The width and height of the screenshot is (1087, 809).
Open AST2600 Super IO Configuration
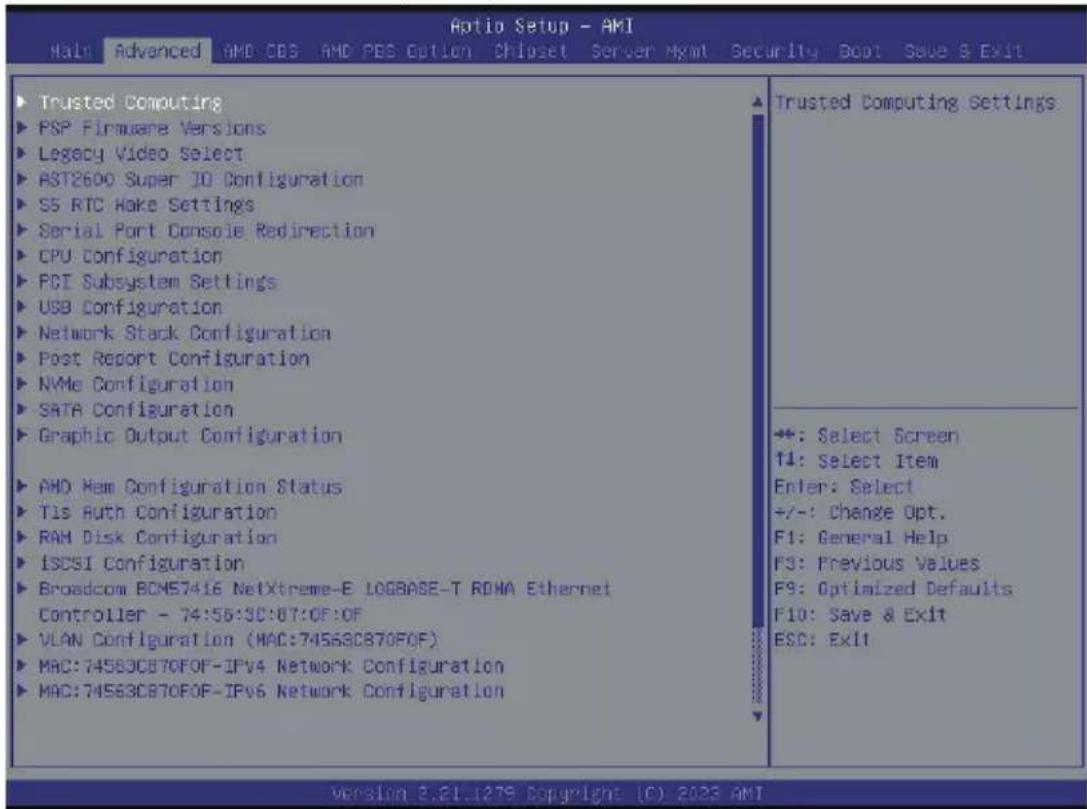(200, 180)
